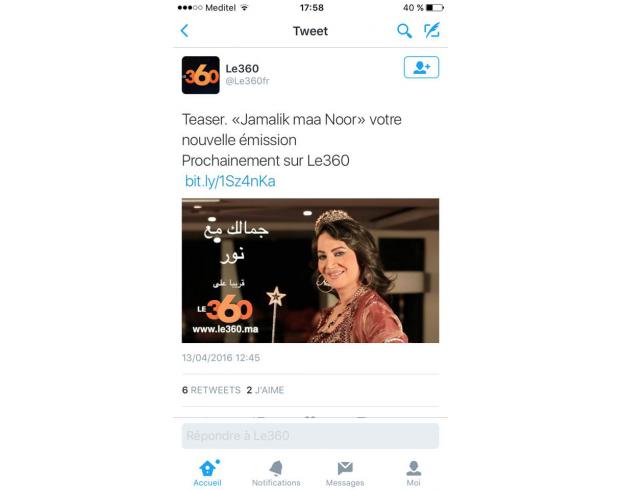Follow Le360 with the add-user button
The height and width of the screenshot is (490, 620).
[x=421, y=67]
